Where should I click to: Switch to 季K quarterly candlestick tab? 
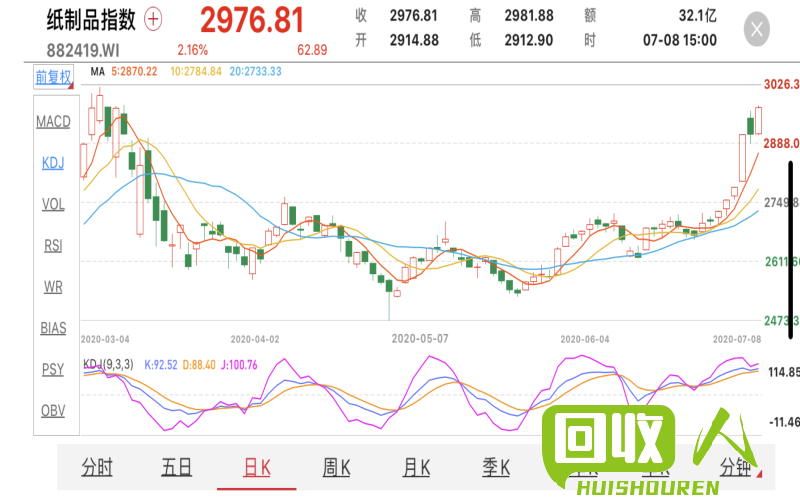[496, 467]
